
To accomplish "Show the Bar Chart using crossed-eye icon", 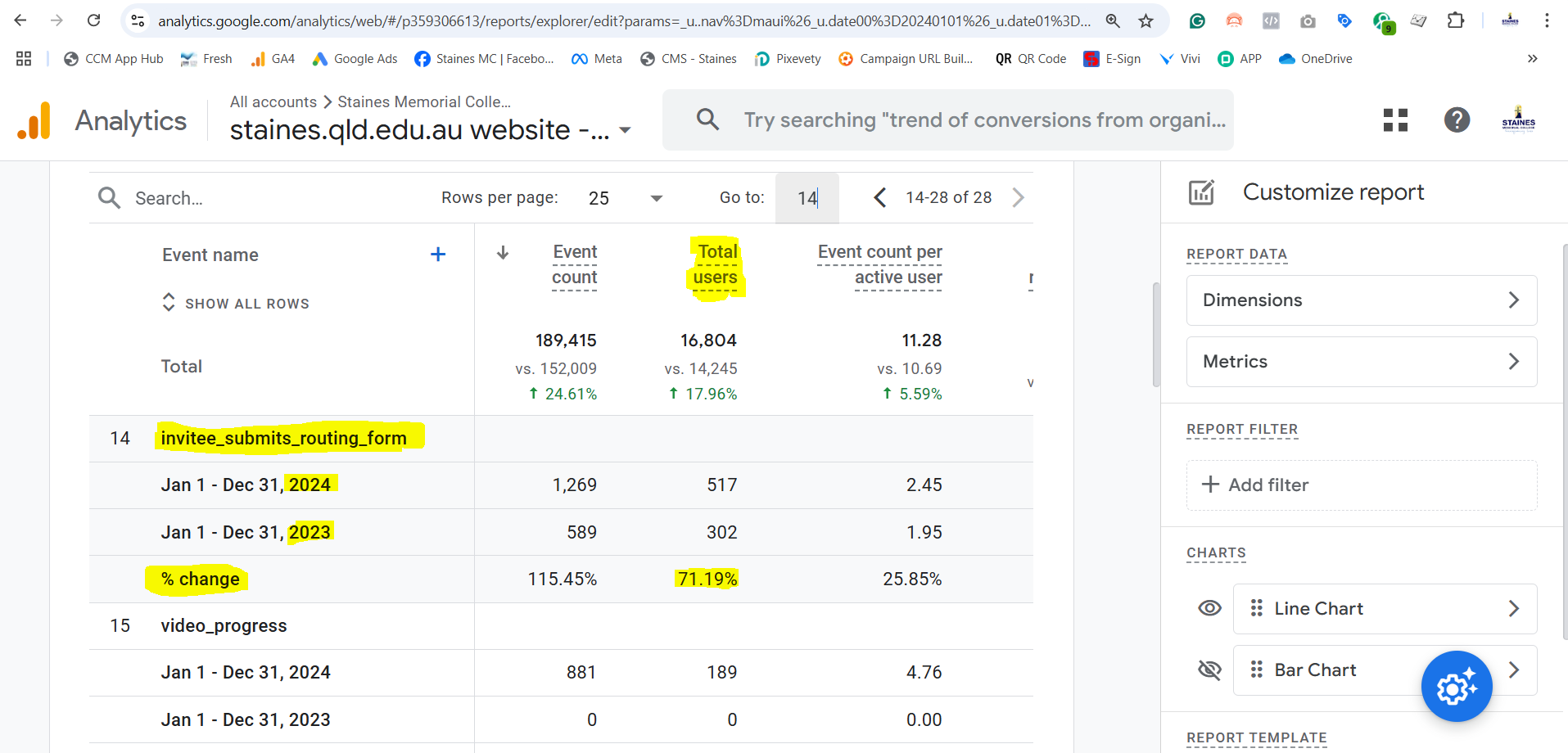I will (x=1209, y=670).
